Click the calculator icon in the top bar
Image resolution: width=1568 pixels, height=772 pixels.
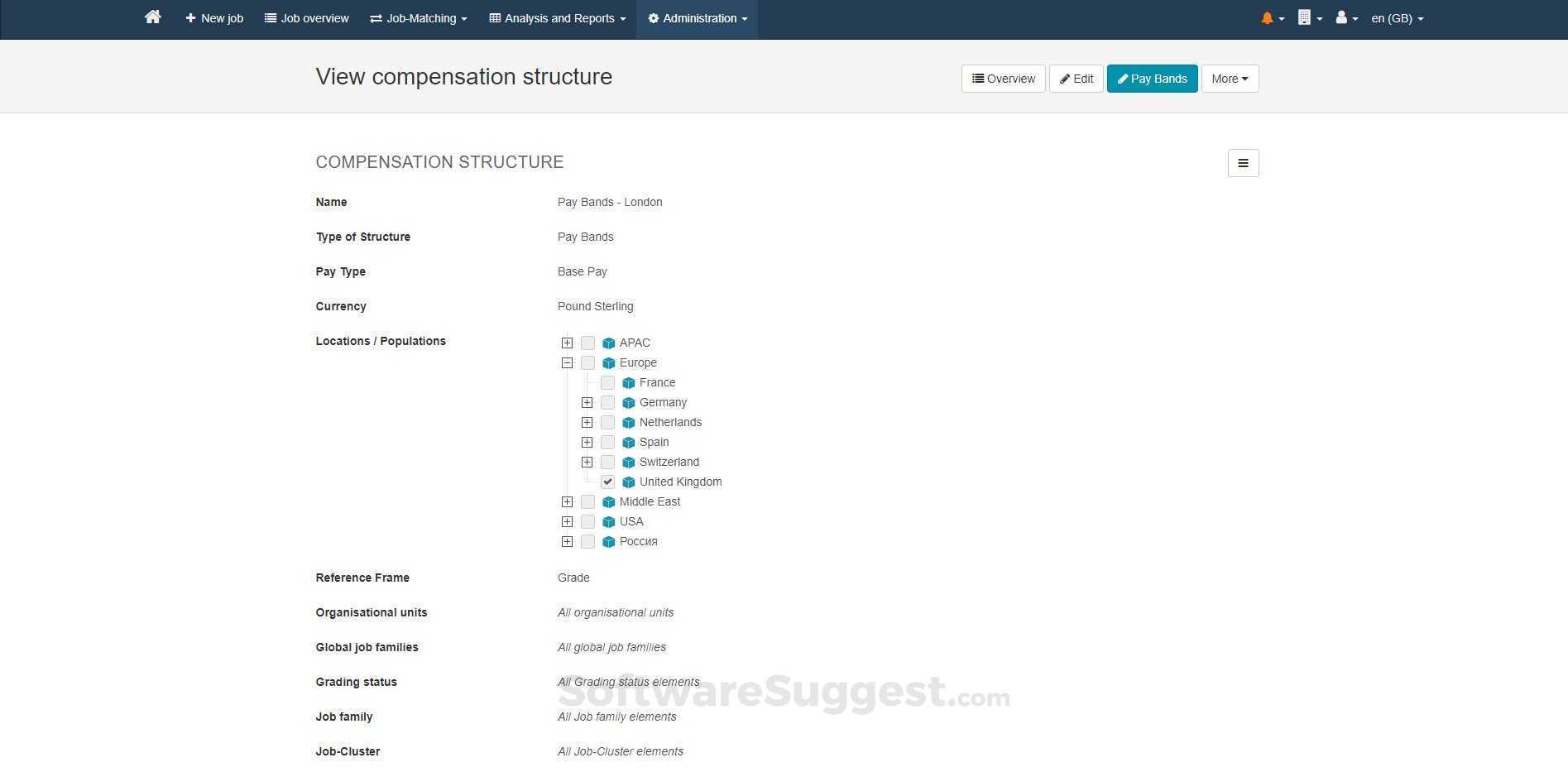pos(1304,17)
